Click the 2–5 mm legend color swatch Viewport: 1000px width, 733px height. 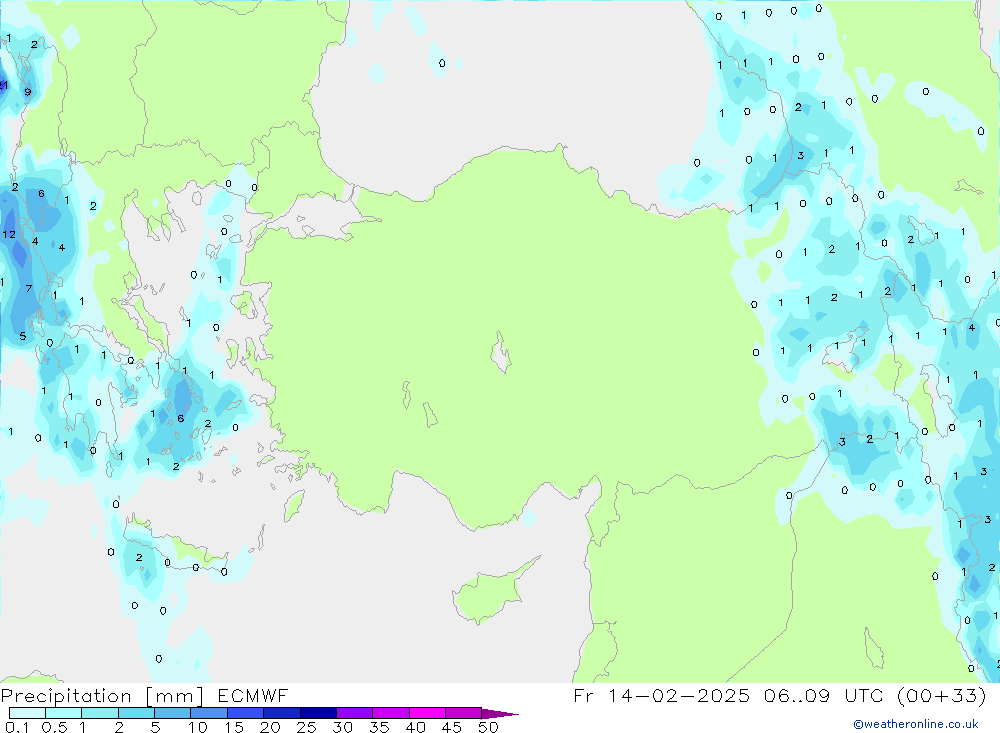click(136, 713)
